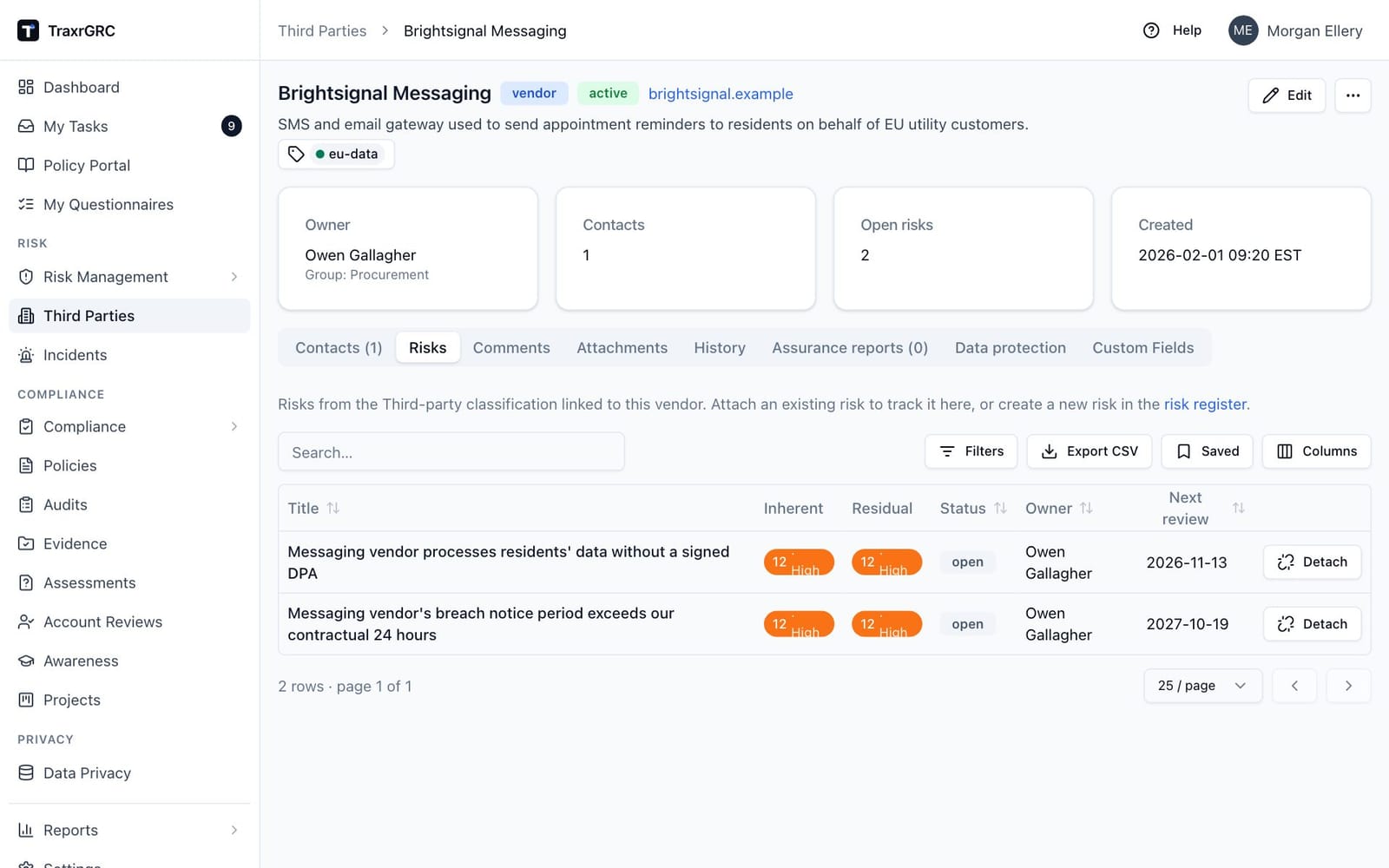Sort by Next review column

(1239, 508)
